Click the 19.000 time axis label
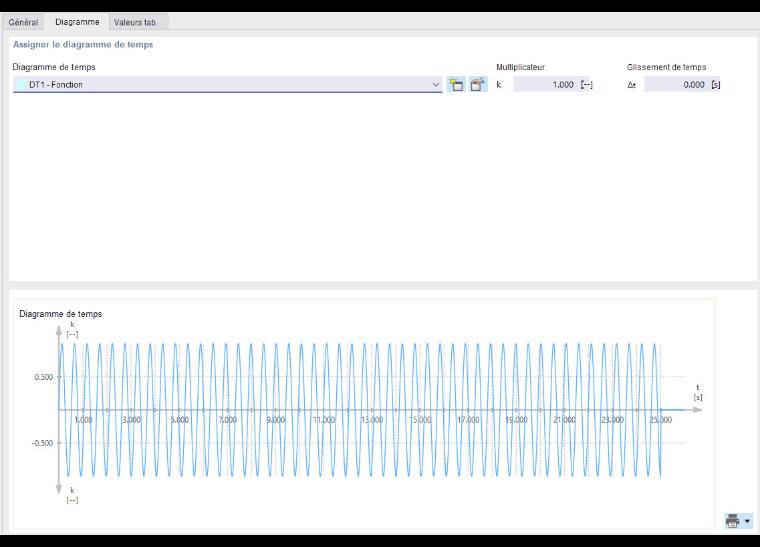This screenshot has width=760, height=547. point(516,420)
